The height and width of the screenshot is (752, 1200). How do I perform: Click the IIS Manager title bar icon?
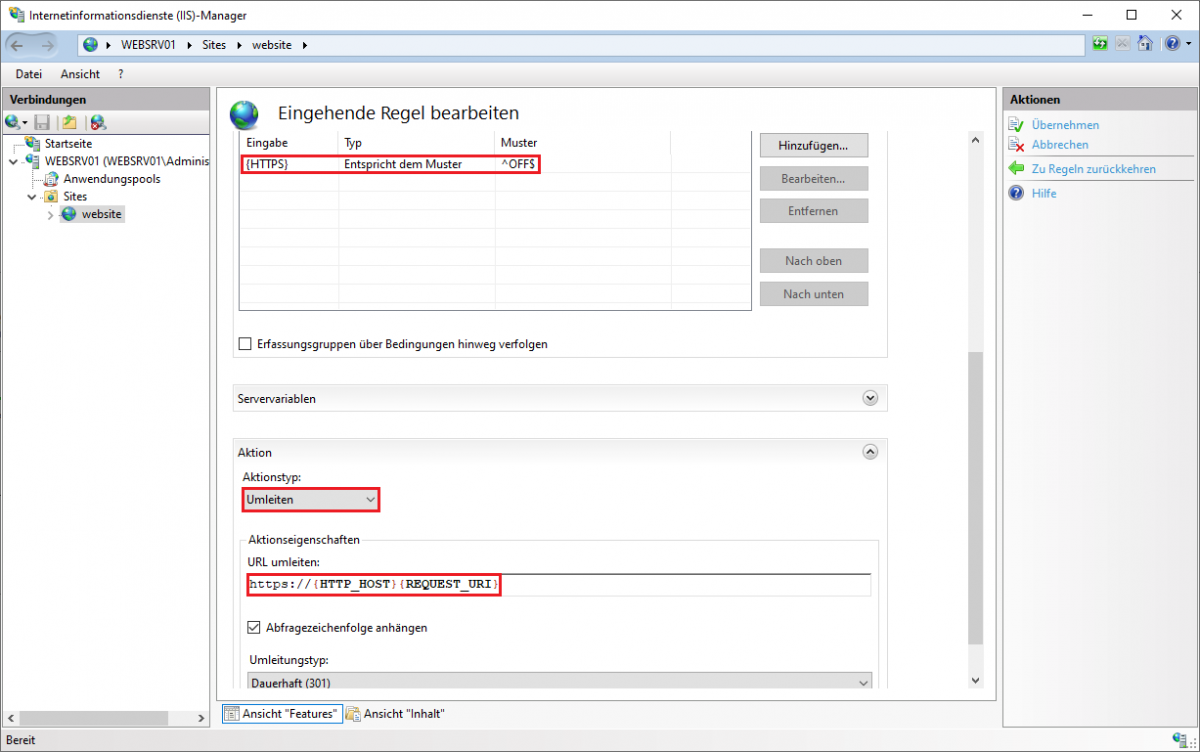click(x=17, y=15)
